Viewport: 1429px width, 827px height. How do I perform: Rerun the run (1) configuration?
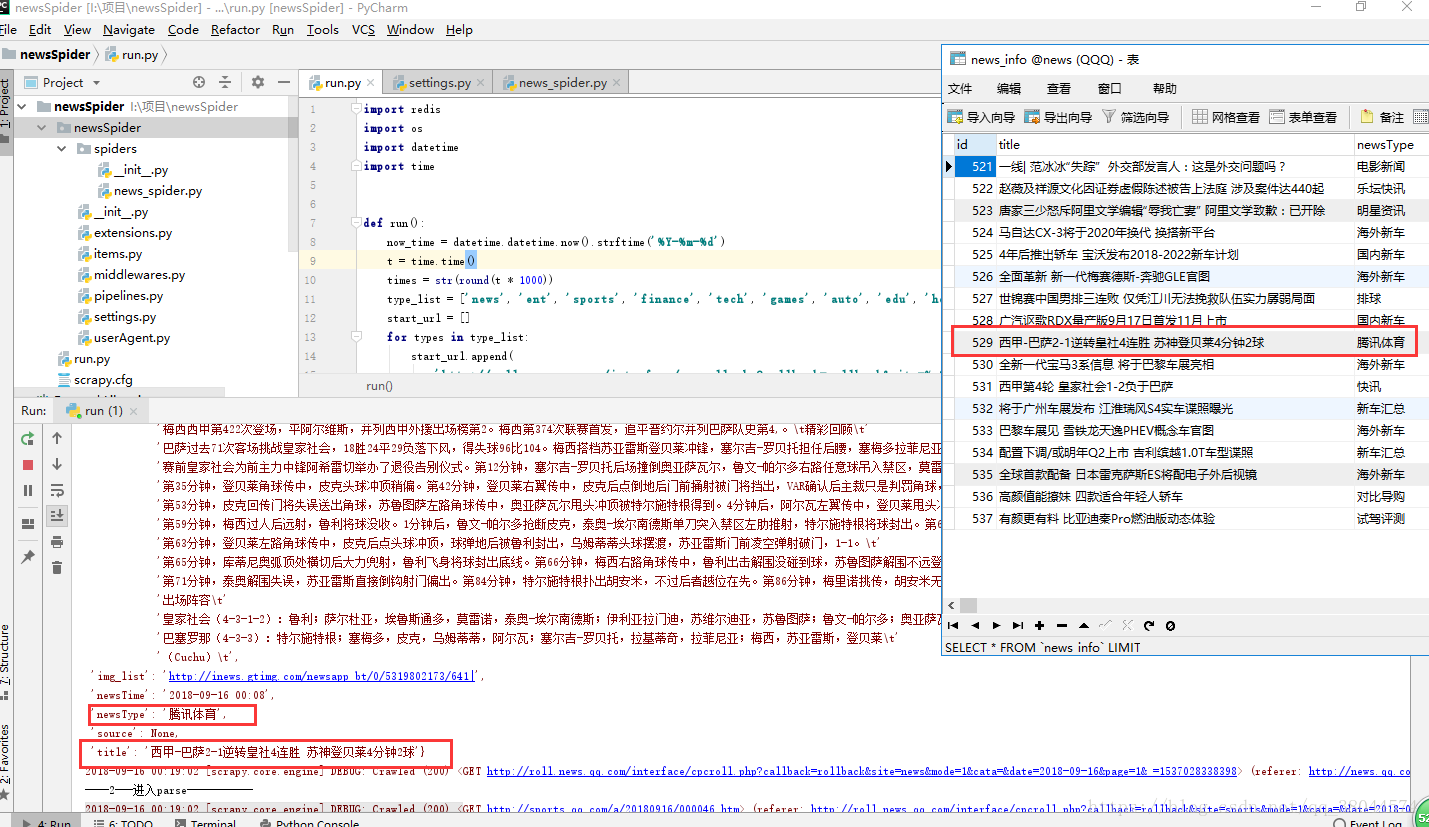[27, 438]
